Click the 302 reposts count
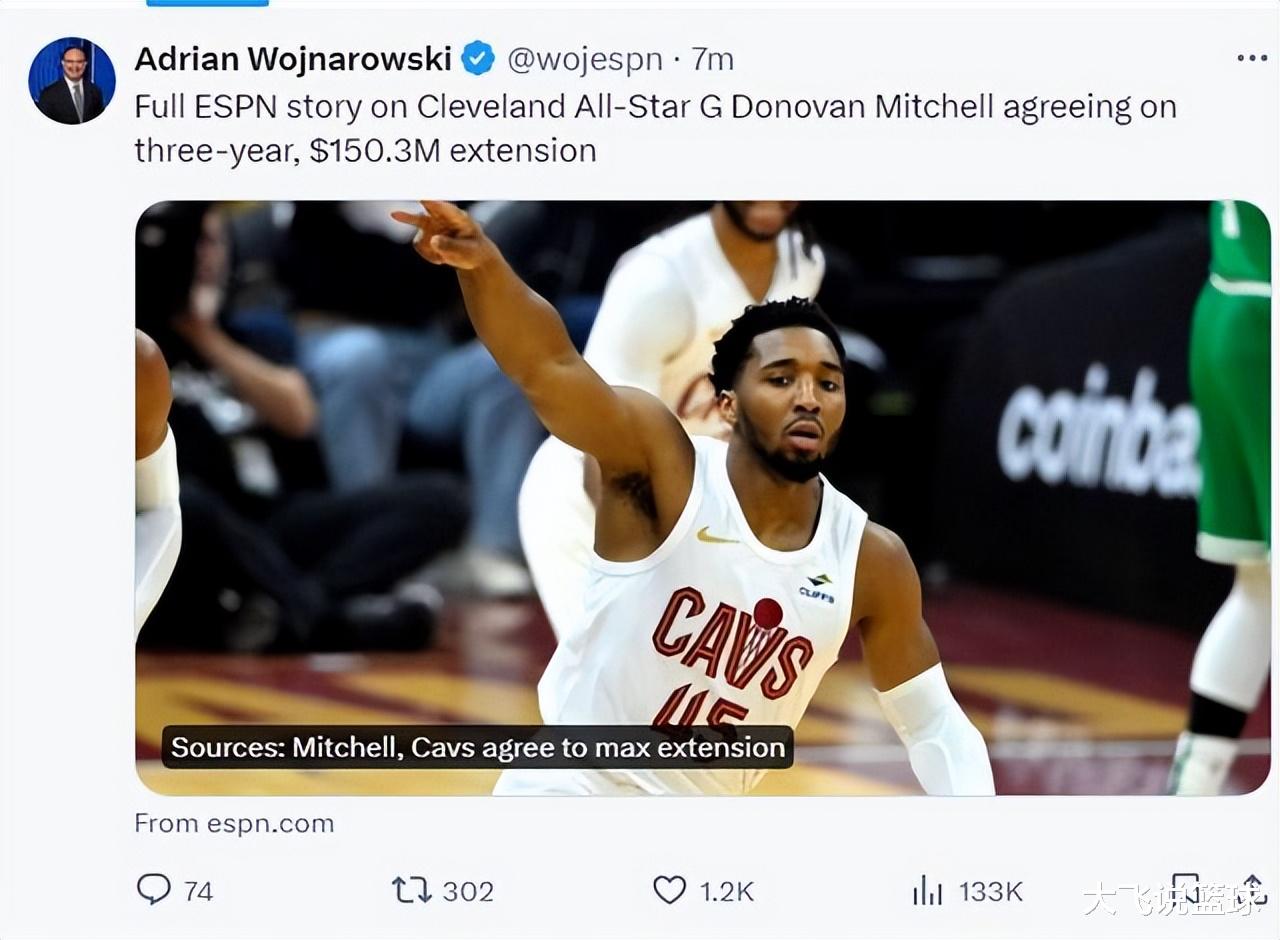 coord(468,891)
